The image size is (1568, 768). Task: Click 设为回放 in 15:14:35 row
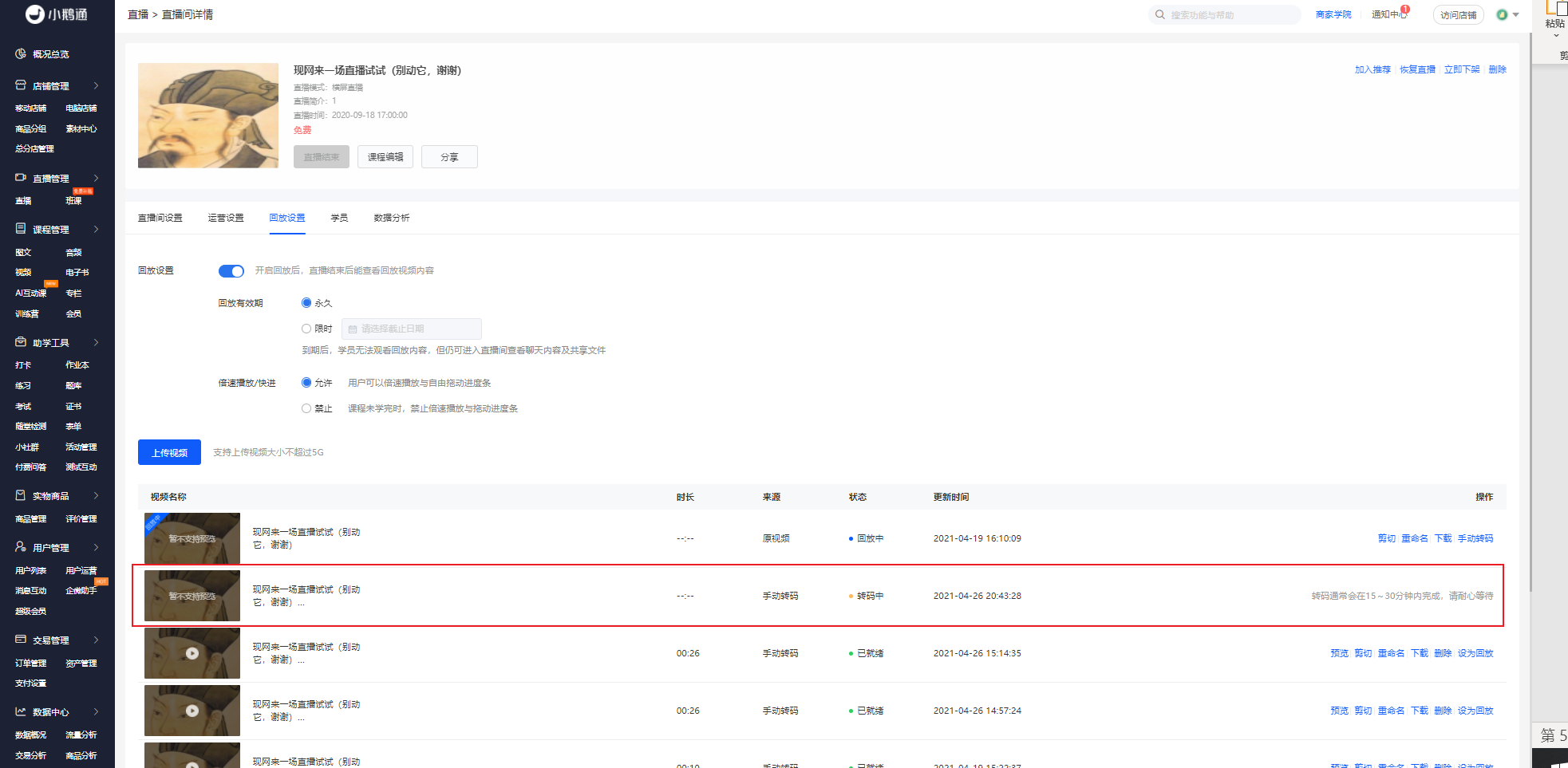click(x=1475, y=653)
